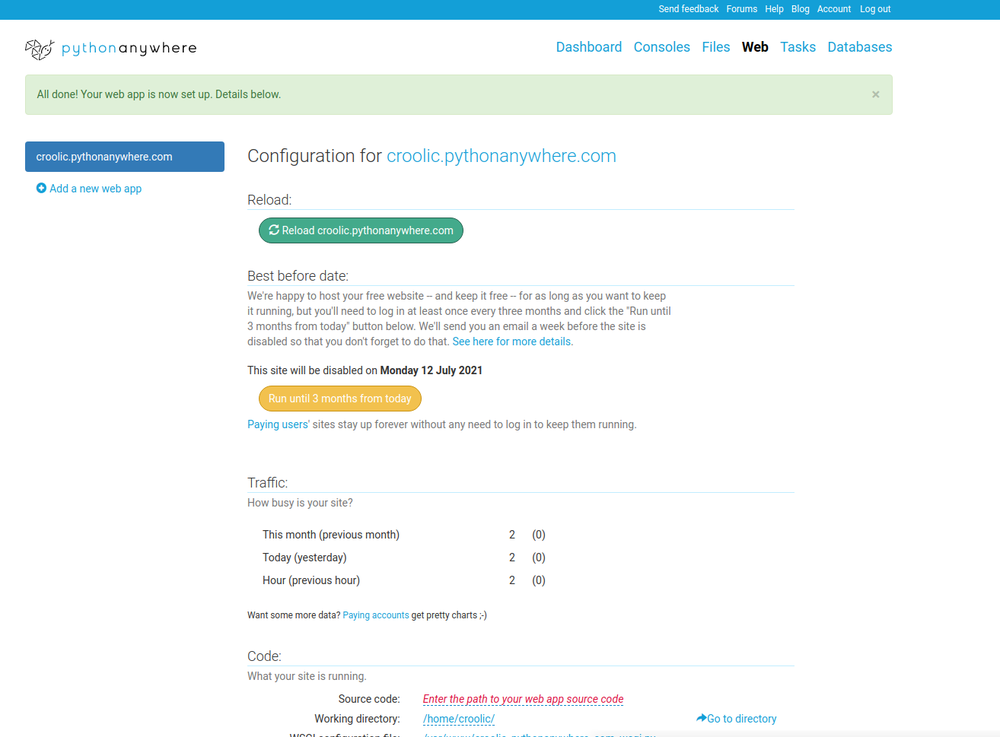Click Go to directory link
Image resolution: width=1000 pixels, height=737 pixels.
point(742,719)
